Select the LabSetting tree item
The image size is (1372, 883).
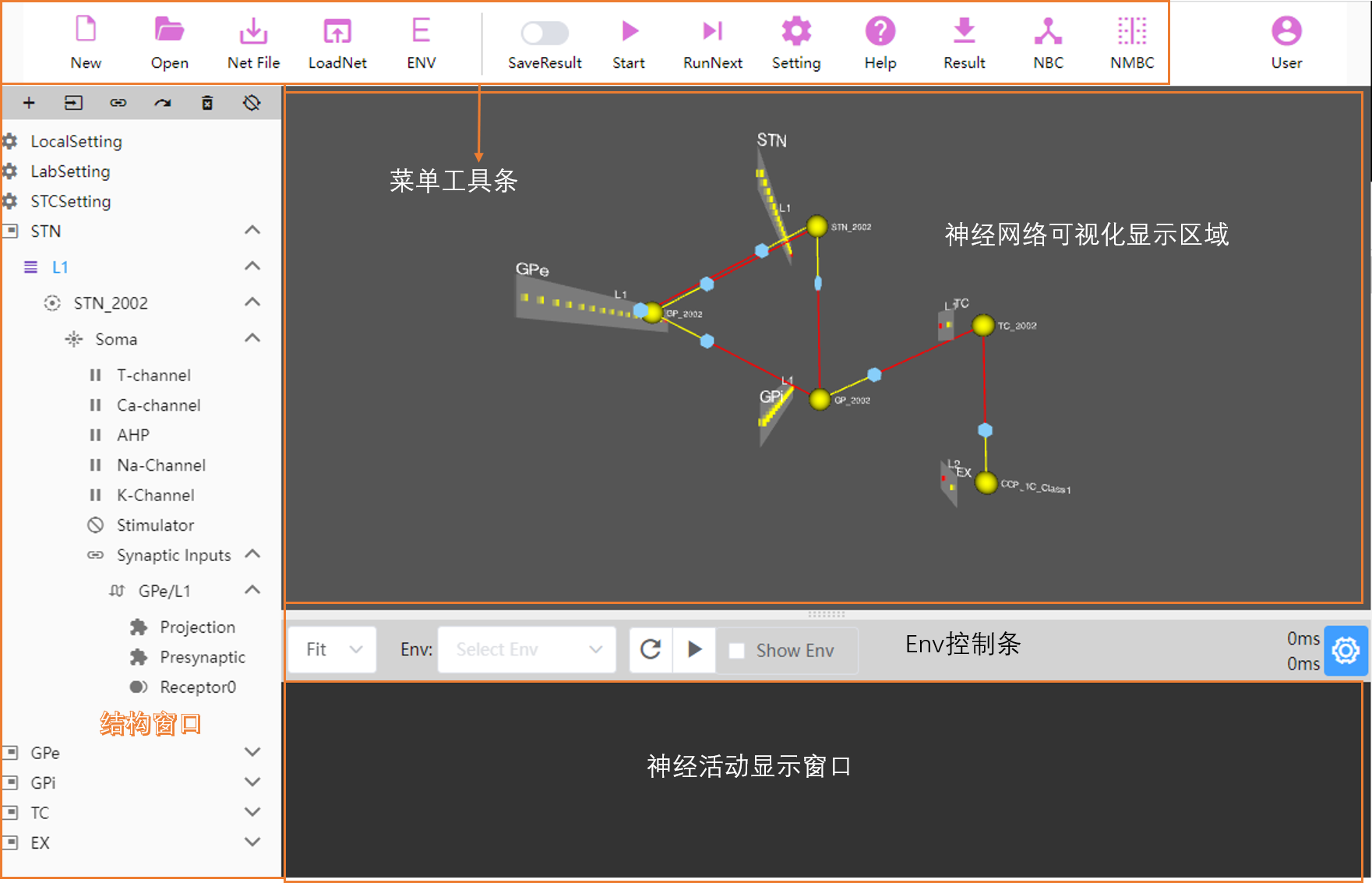[70, 171]
